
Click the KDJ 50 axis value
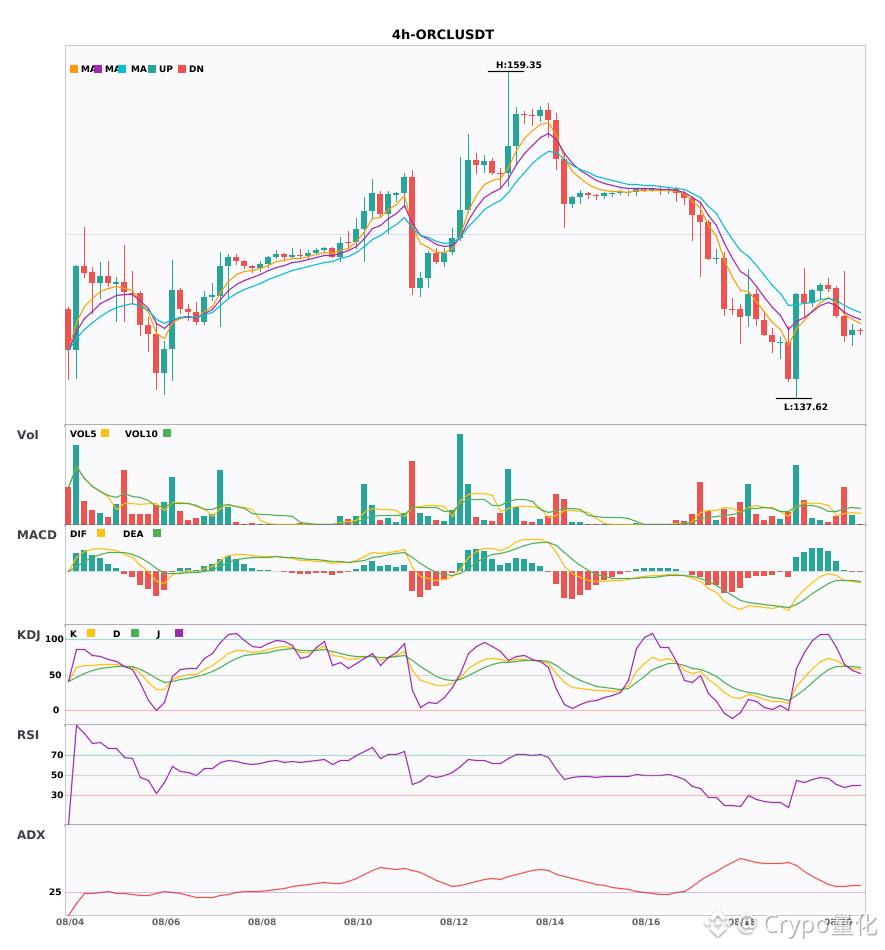(56, 675)
